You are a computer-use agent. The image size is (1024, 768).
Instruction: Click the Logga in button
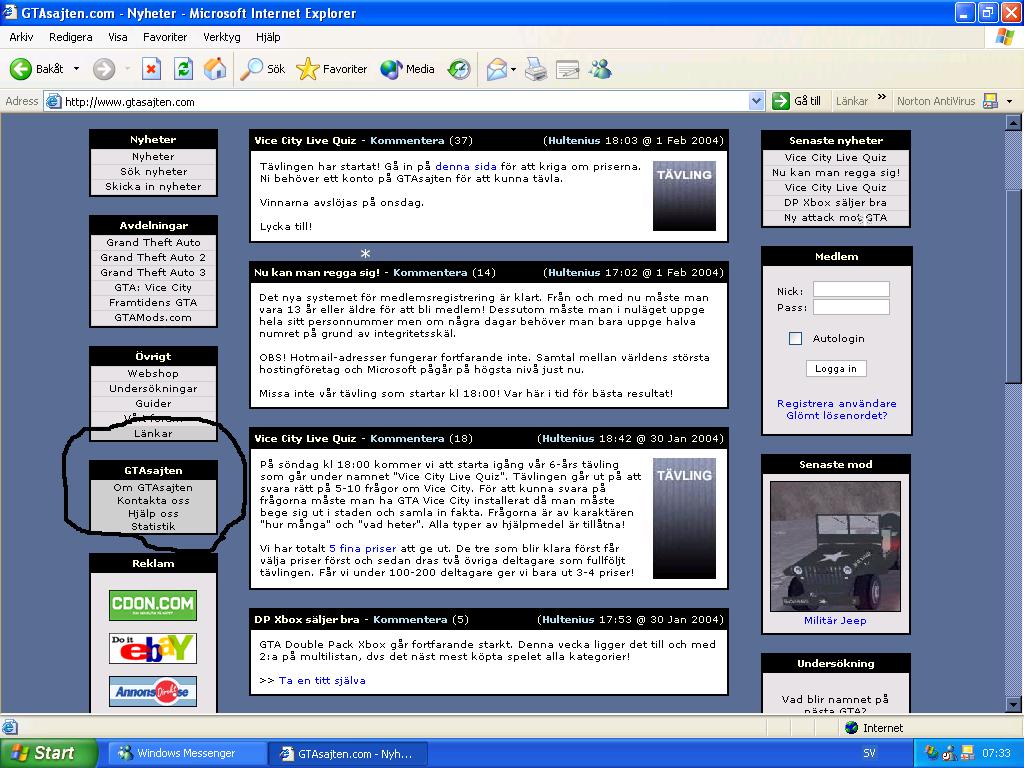(x=836, y=368)
